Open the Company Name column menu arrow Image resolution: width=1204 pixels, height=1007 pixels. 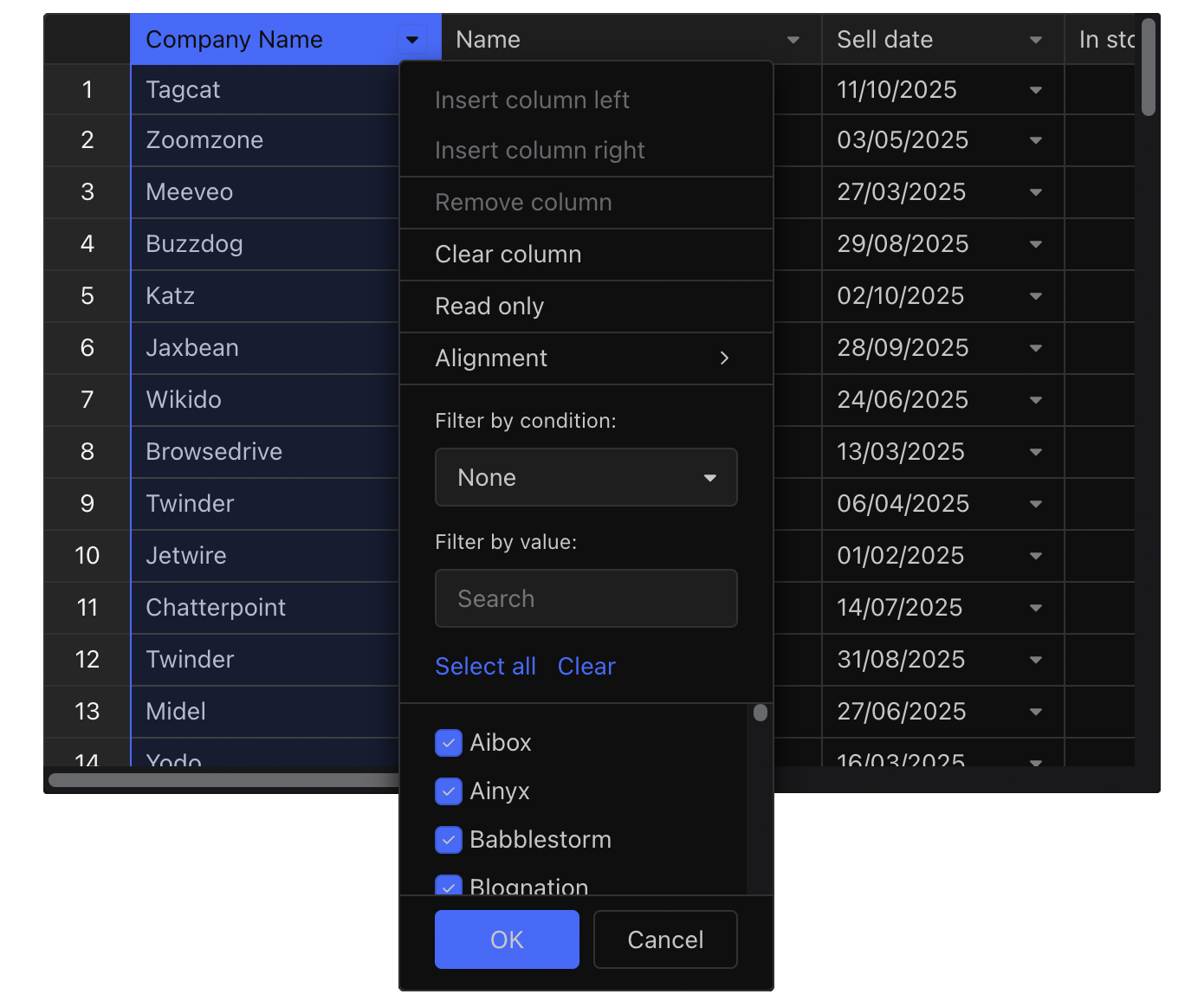click(x=412, y=40)
